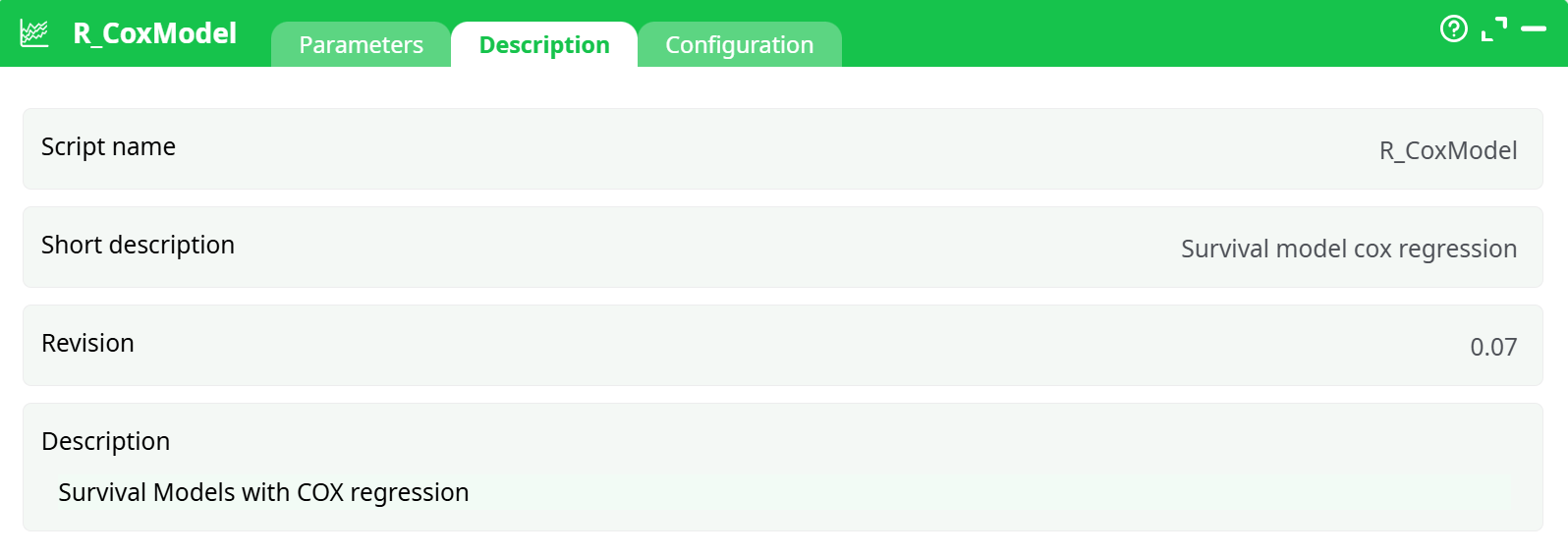This screenshot has width=1568, height=556.
Task: Click the empty green header area right of the Configuration tab
Action: [1130, 33]
